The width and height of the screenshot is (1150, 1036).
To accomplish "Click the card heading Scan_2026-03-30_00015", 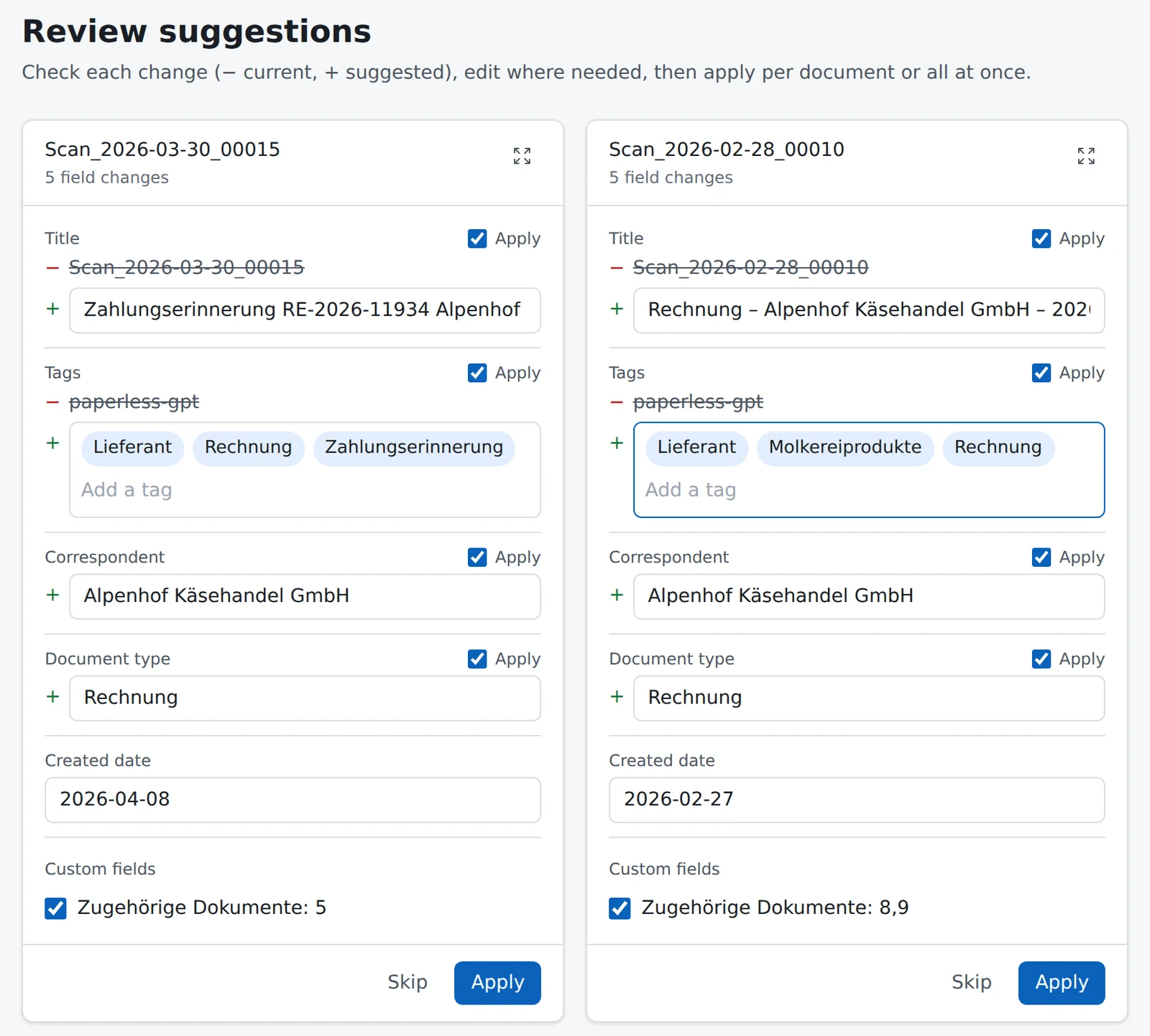I will 162,149.
